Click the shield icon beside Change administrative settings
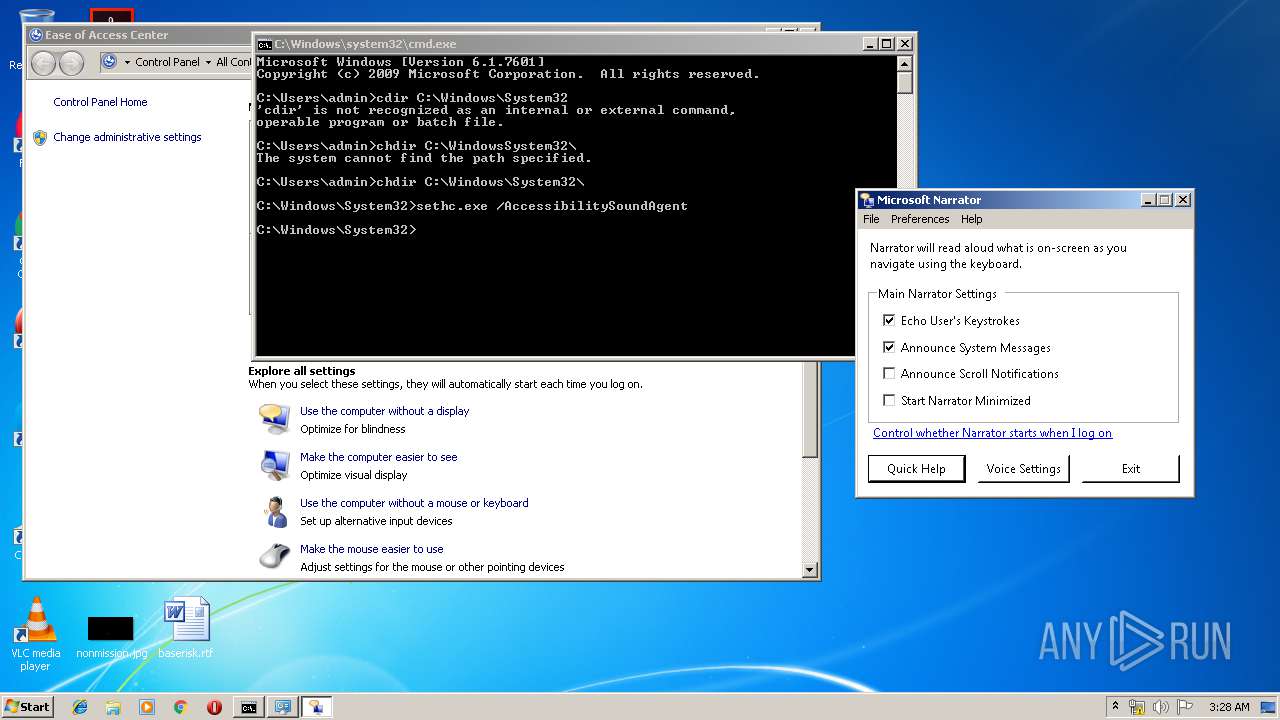Image resolution: width=1280 pixels, height=720 pixels. (40, 138)
